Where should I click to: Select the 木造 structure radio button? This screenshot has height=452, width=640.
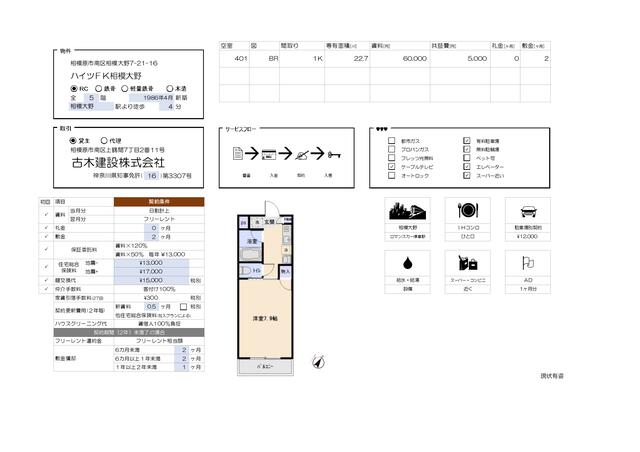tap(170, 88)
